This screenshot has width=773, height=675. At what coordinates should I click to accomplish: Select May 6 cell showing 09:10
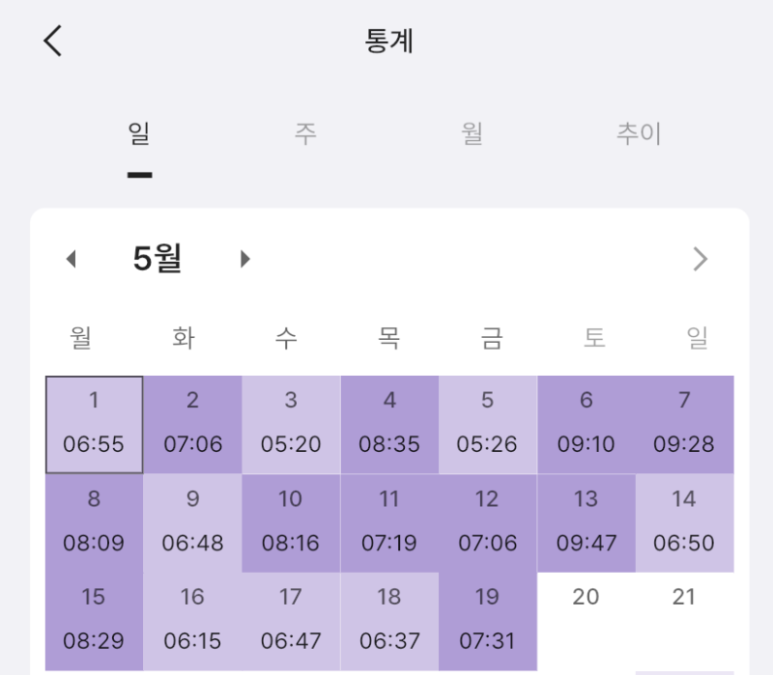click(x=586, y=425)
